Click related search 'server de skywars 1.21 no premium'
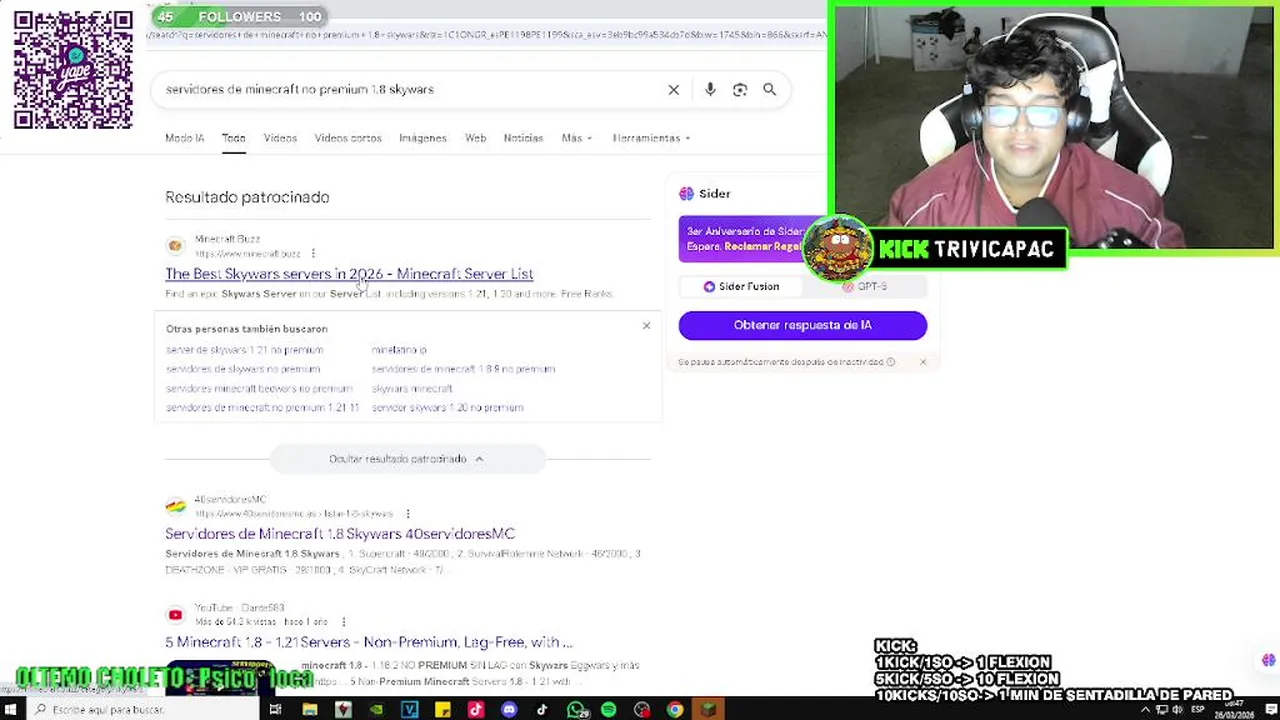Viewport: 1280px width, 720px height. 245,350
